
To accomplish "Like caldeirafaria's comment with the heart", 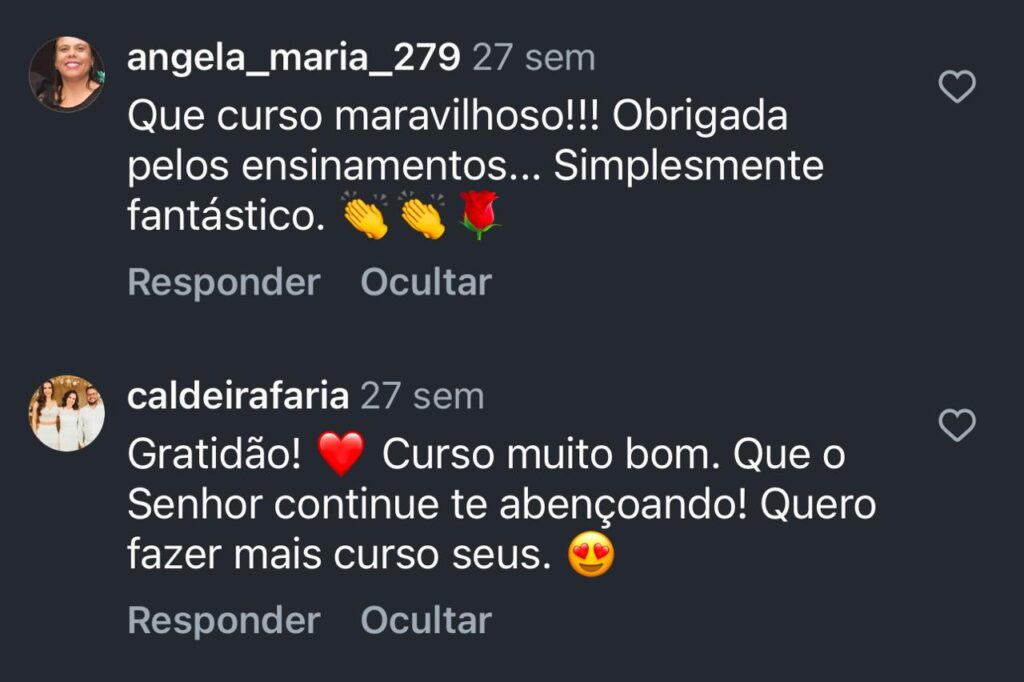I will tap(958, 426).
